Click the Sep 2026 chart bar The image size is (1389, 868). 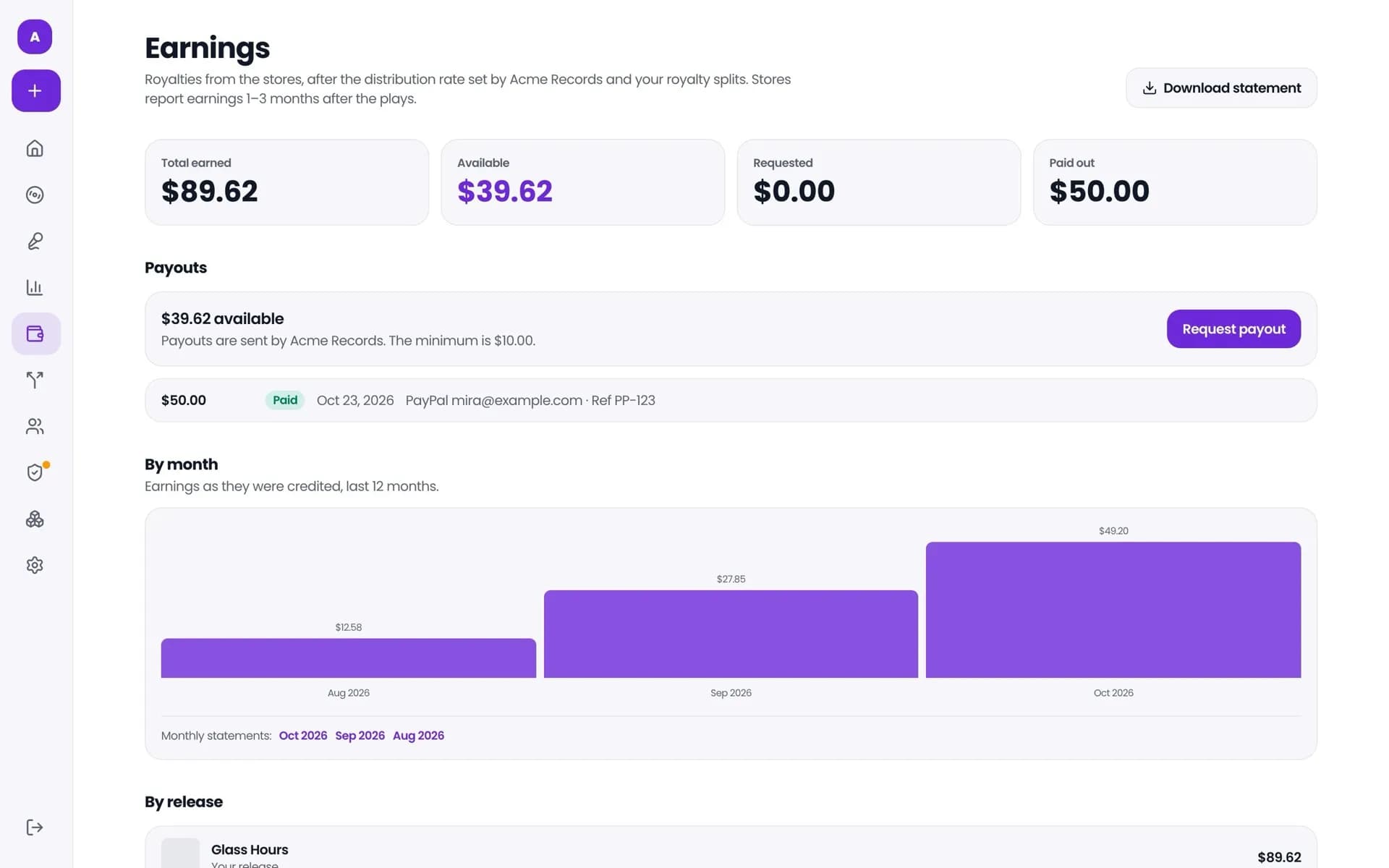click(x=731, y=634)
